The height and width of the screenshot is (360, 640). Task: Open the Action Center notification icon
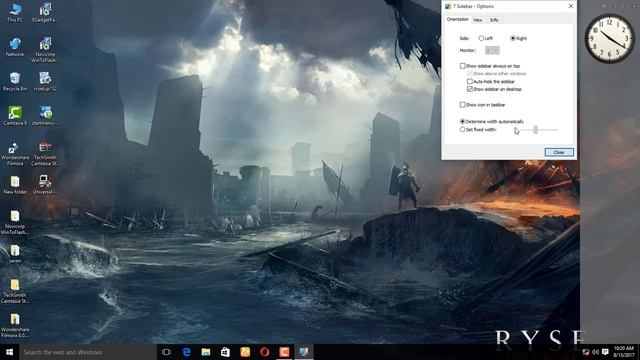[605, 352]
